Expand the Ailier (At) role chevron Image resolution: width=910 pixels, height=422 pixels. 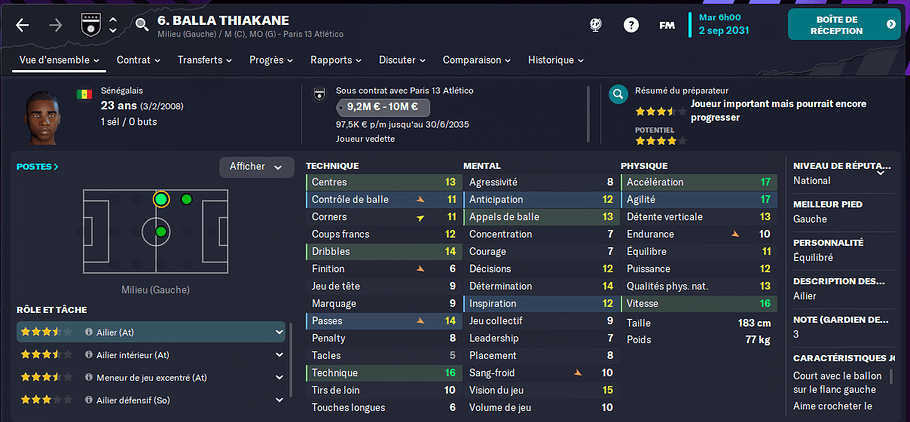tap(279, 331)
